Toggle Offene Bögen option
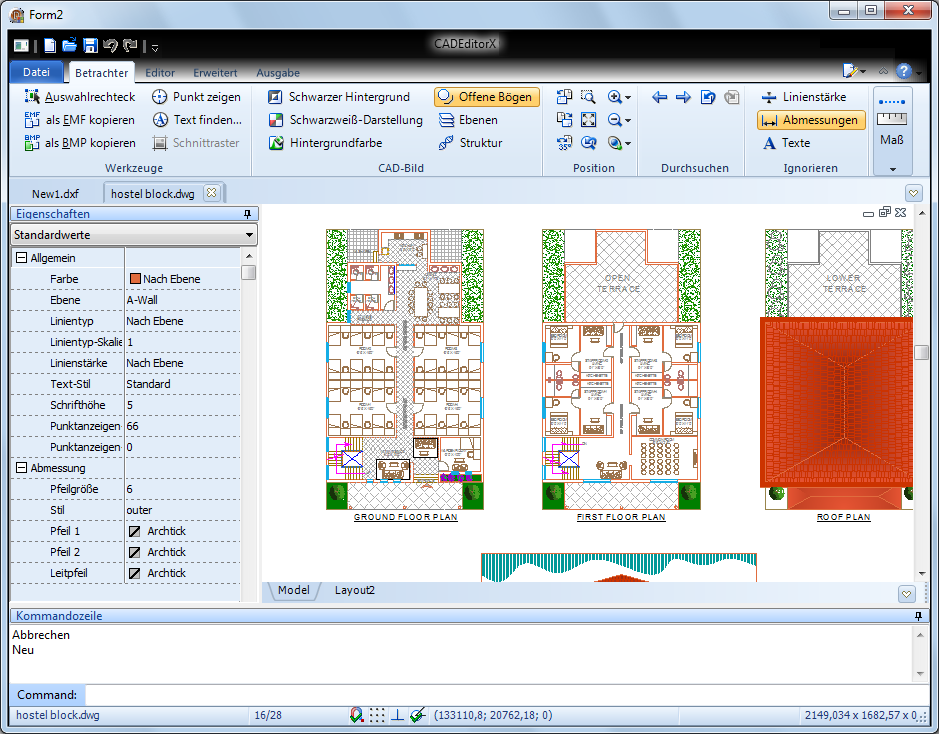939x734 pixels. pos(487,97)
